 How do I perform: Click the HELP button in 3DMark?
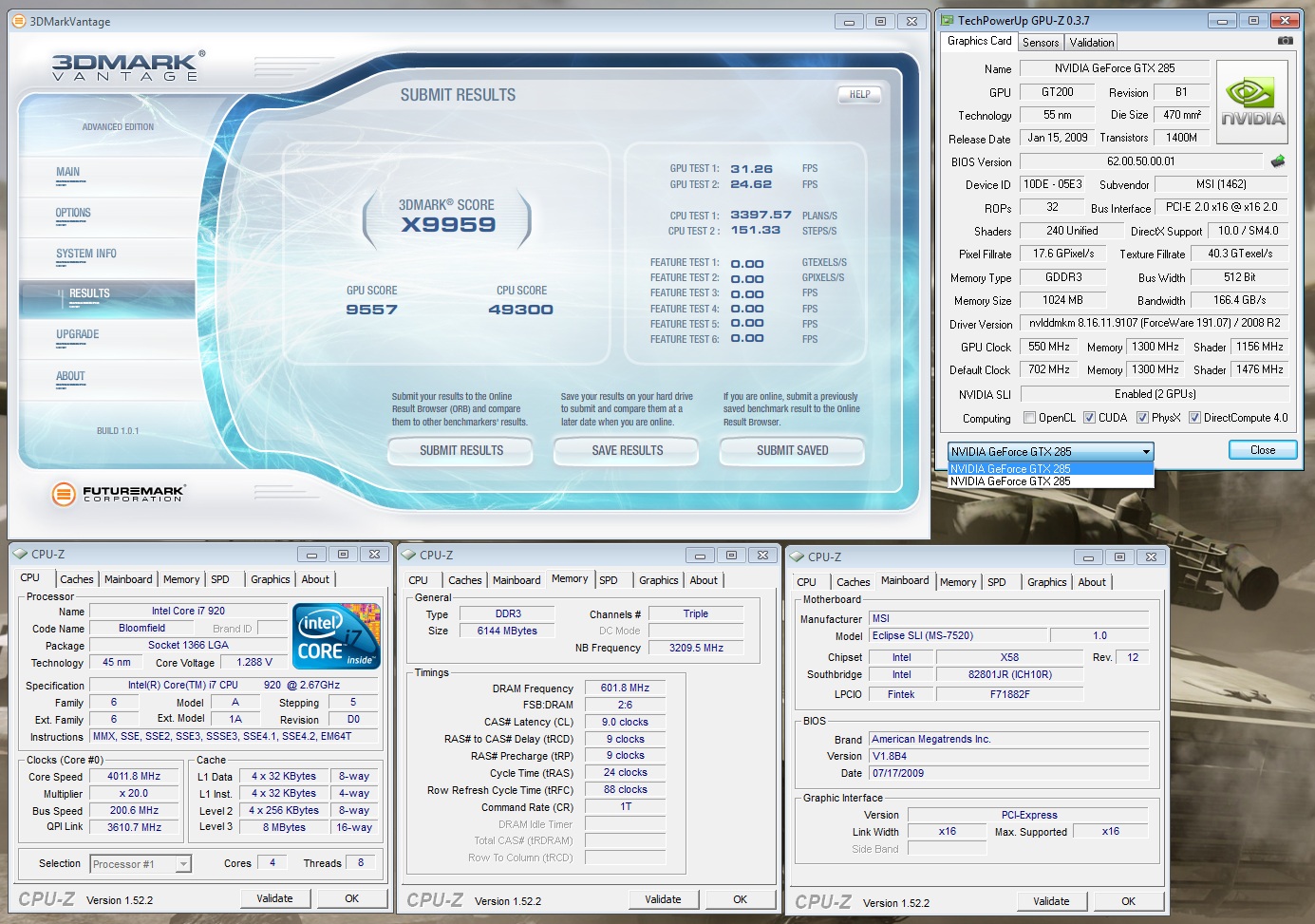[x=860, y=94]
